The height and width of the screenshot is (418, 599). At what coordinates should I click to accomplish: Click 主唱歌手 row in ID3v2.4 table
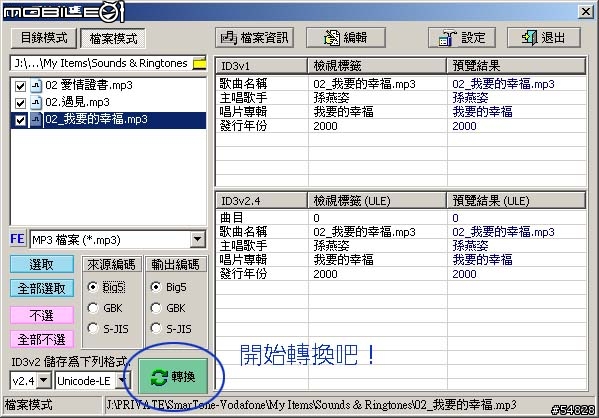click(401, 246)
